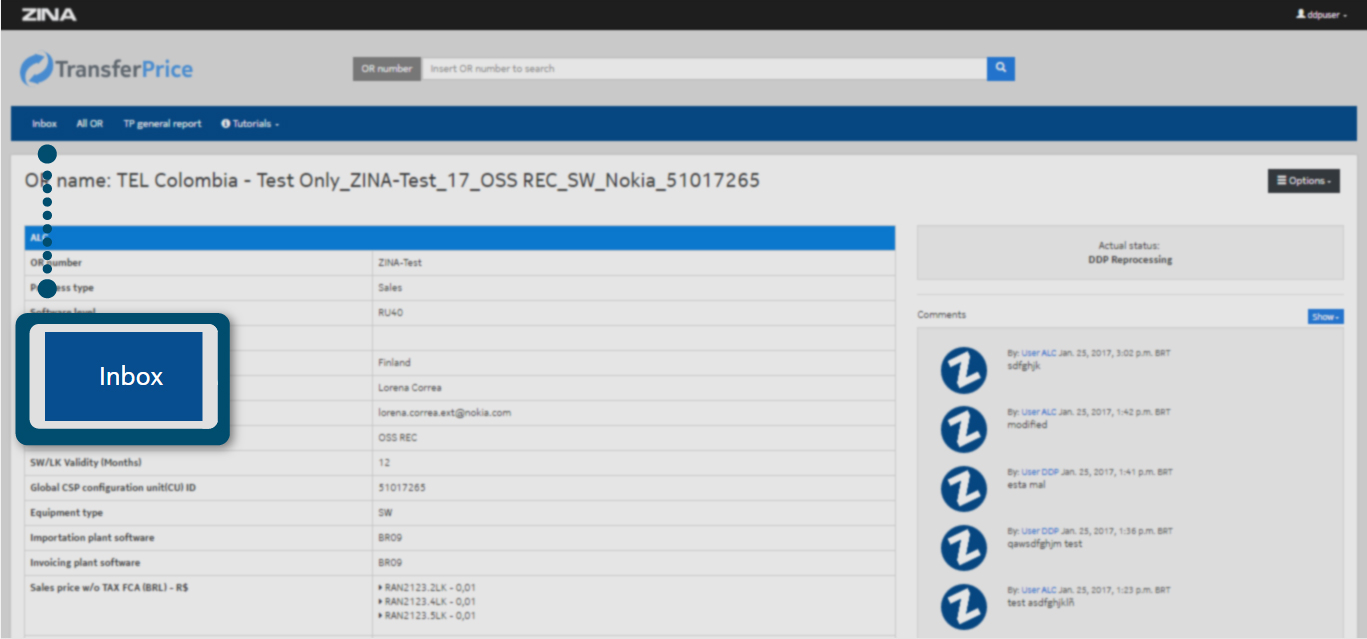Click the magnifier search button

(x=1000, y=68)
